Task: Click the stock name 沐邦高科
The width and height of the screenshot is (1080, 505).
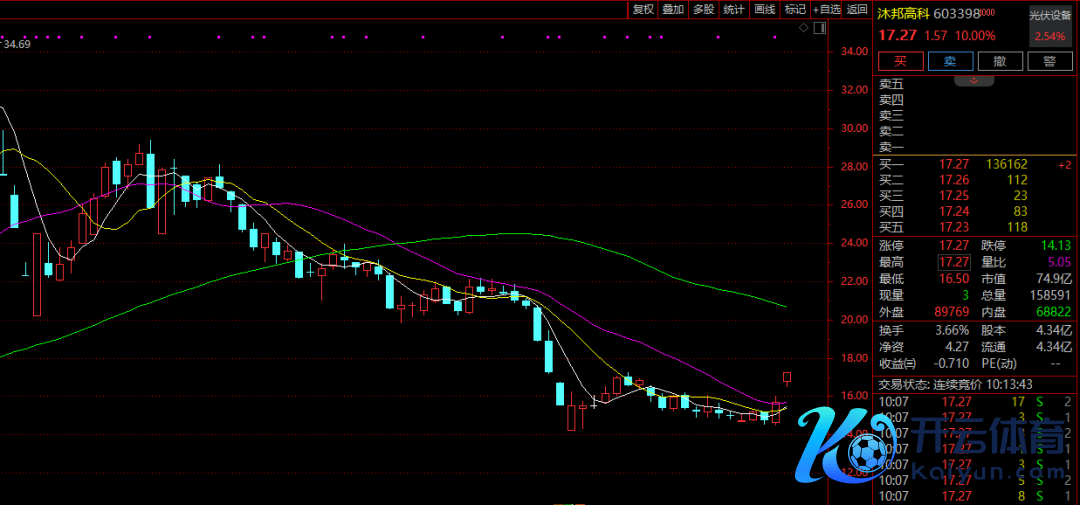Action: pos(903,14)
